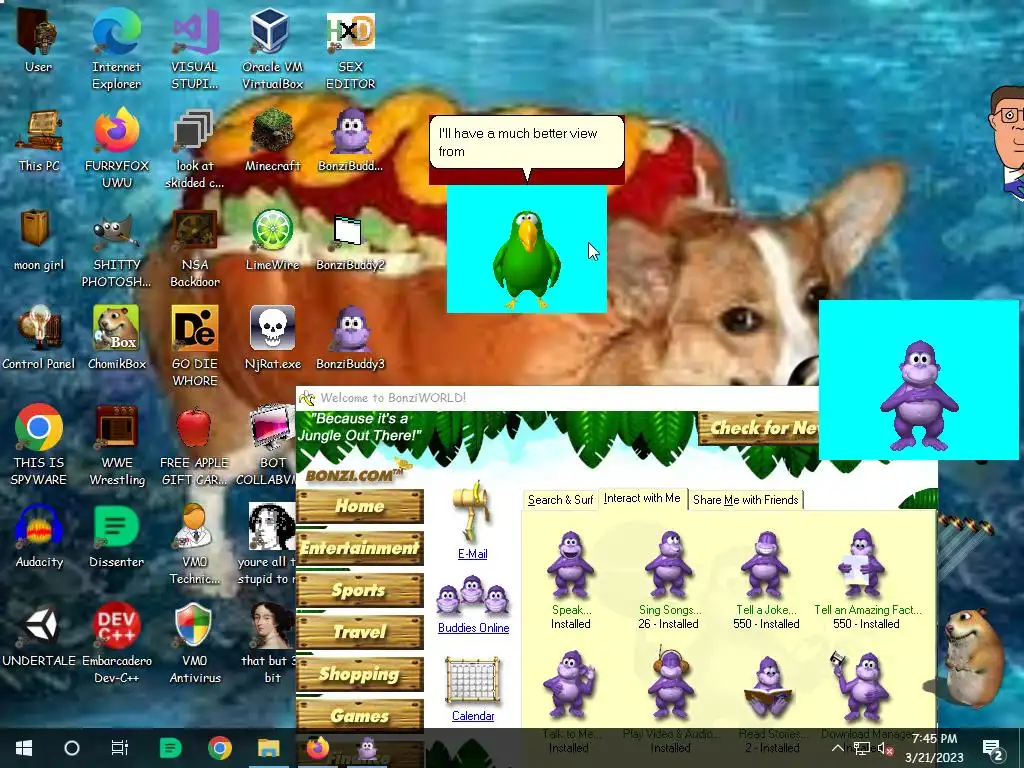Open the User desktop icon

click(38, 40)
